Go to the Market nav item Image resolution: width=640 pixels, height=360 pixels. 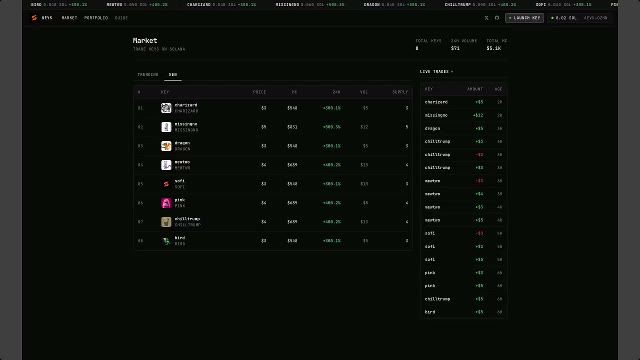pyautogui.click(x=69, y=18)
